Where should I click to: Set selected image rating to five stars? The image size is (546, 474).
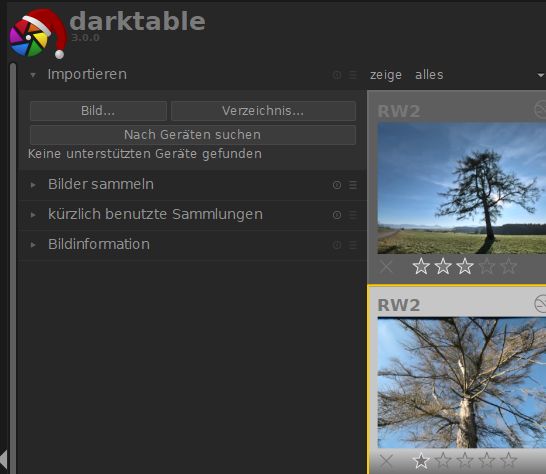(509, 461)
